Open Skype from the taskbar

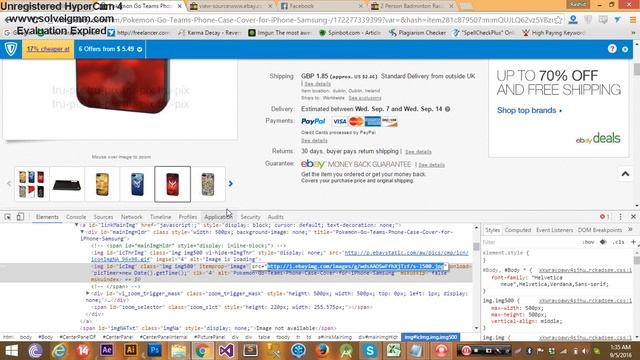coord(369,351)
